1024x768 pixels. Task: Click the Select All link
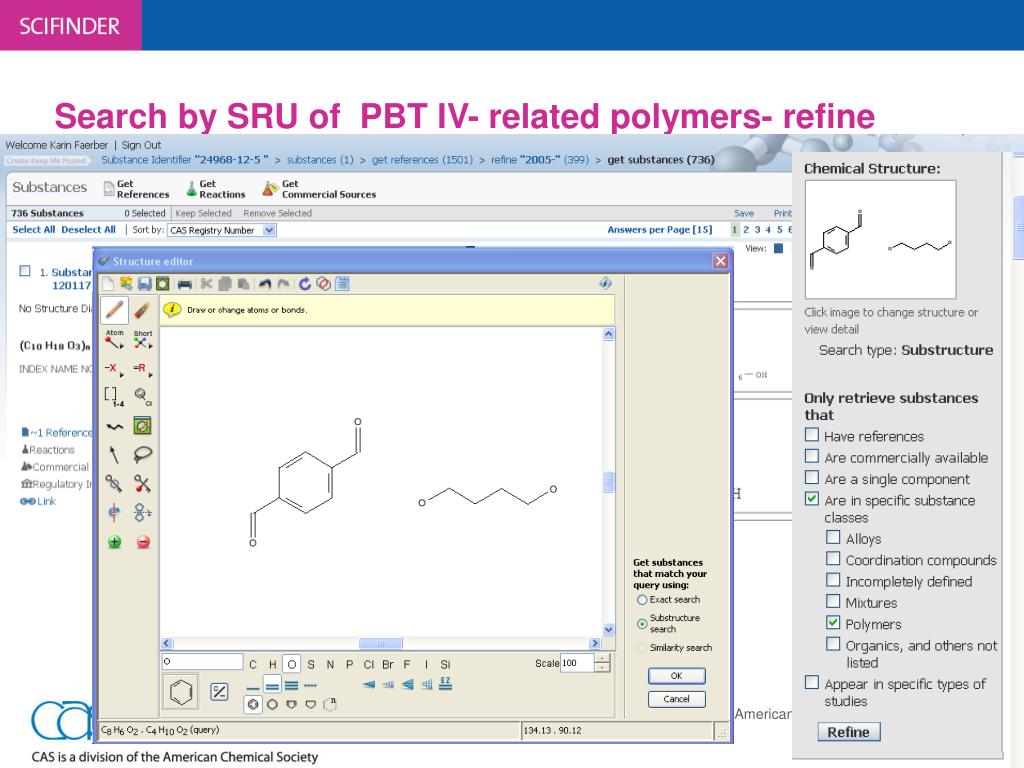pos(34,230)
